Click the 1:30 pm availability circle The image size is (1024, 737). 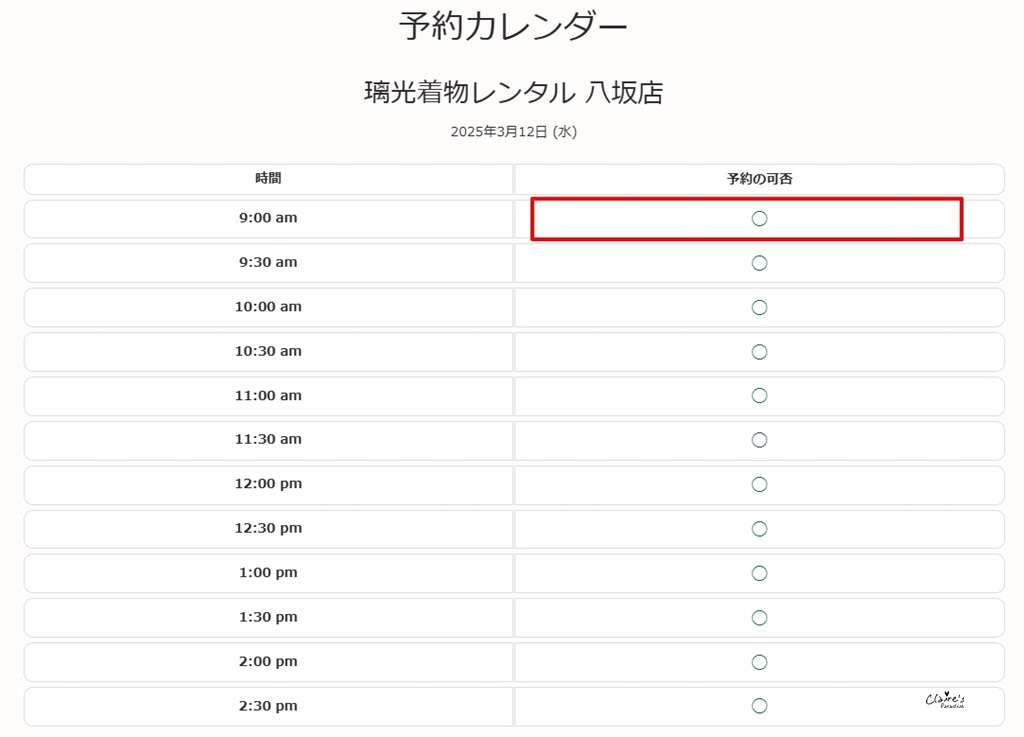pyautogui.click(x=759, y=618)
